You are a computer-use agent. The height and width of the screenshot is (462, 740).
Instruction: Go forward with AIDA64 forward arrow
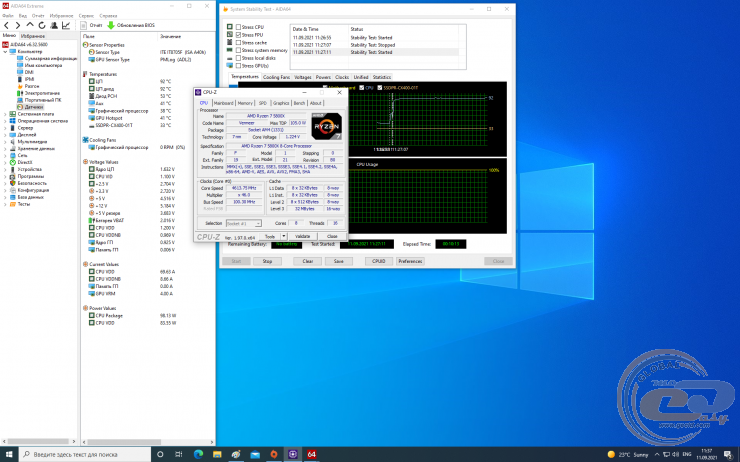18,25
